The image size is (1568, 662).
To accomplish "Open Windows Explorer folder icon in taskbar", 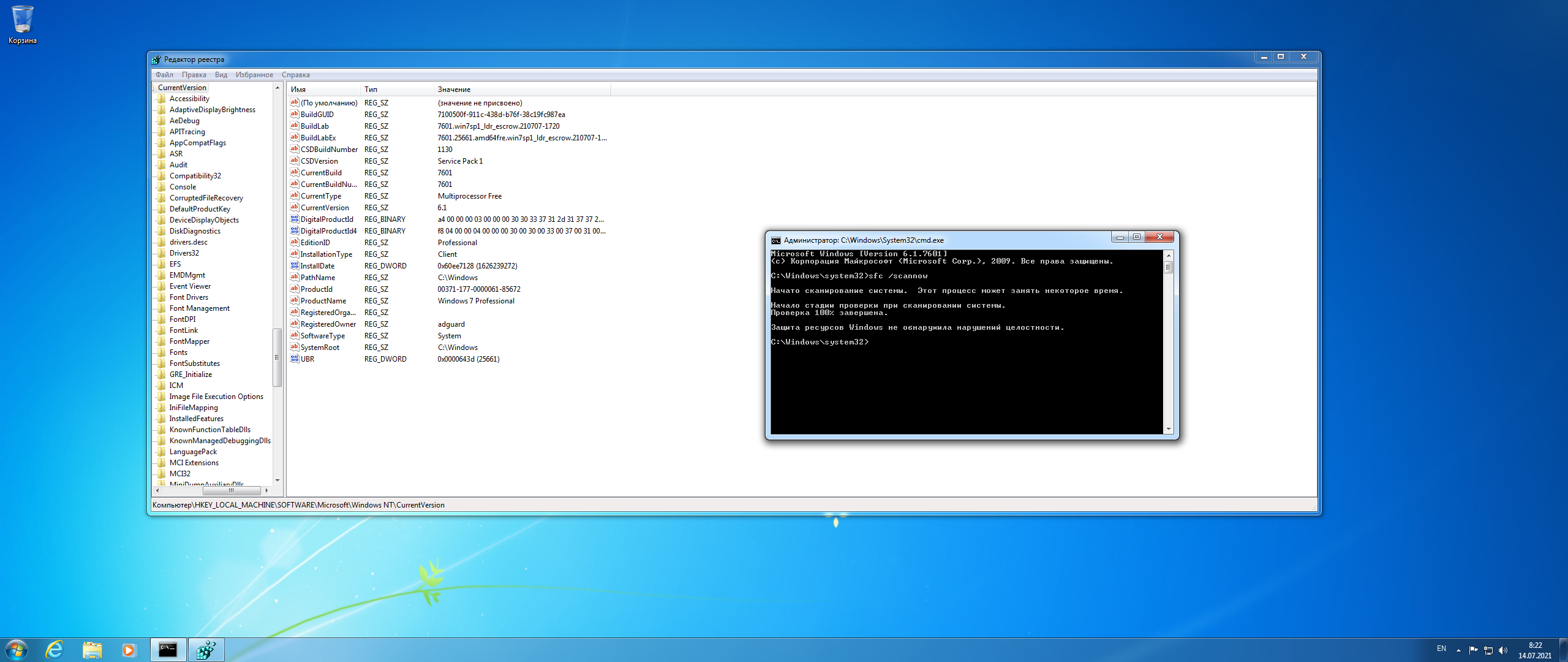I will (92, 650).
